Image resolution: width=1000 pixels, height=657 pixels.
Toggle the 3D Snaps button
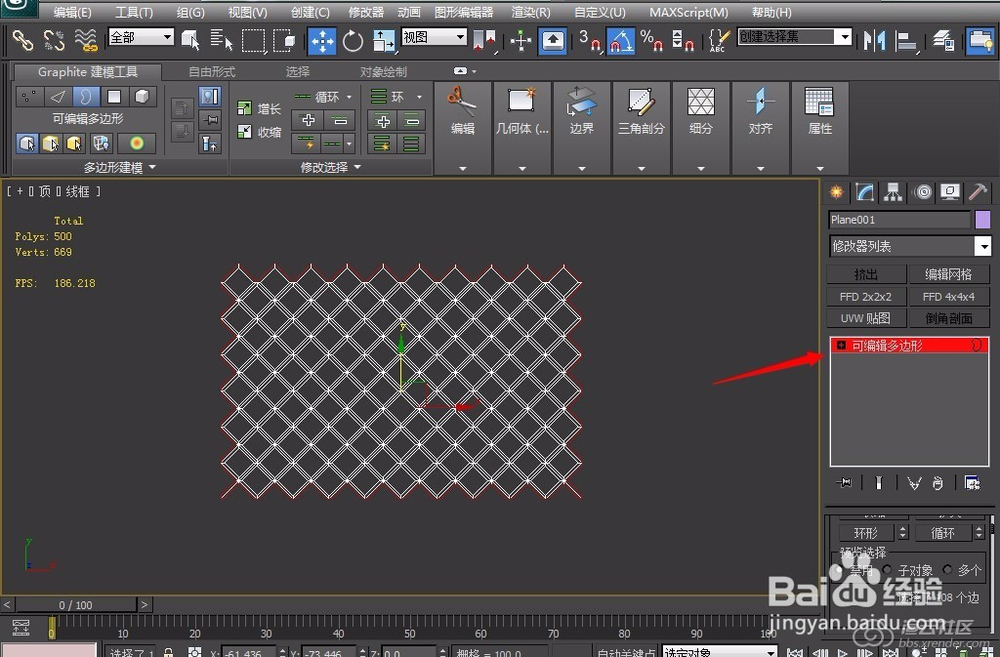589,41
